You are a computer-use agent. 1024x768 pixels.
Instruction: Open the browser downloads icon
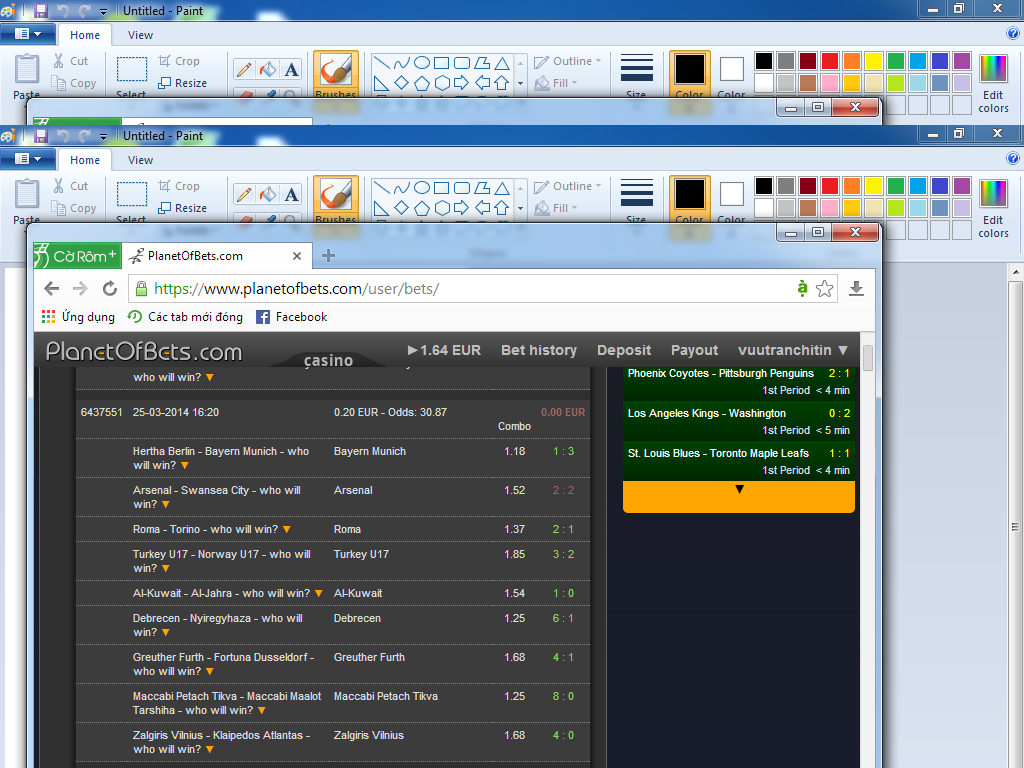click(856, 289)
